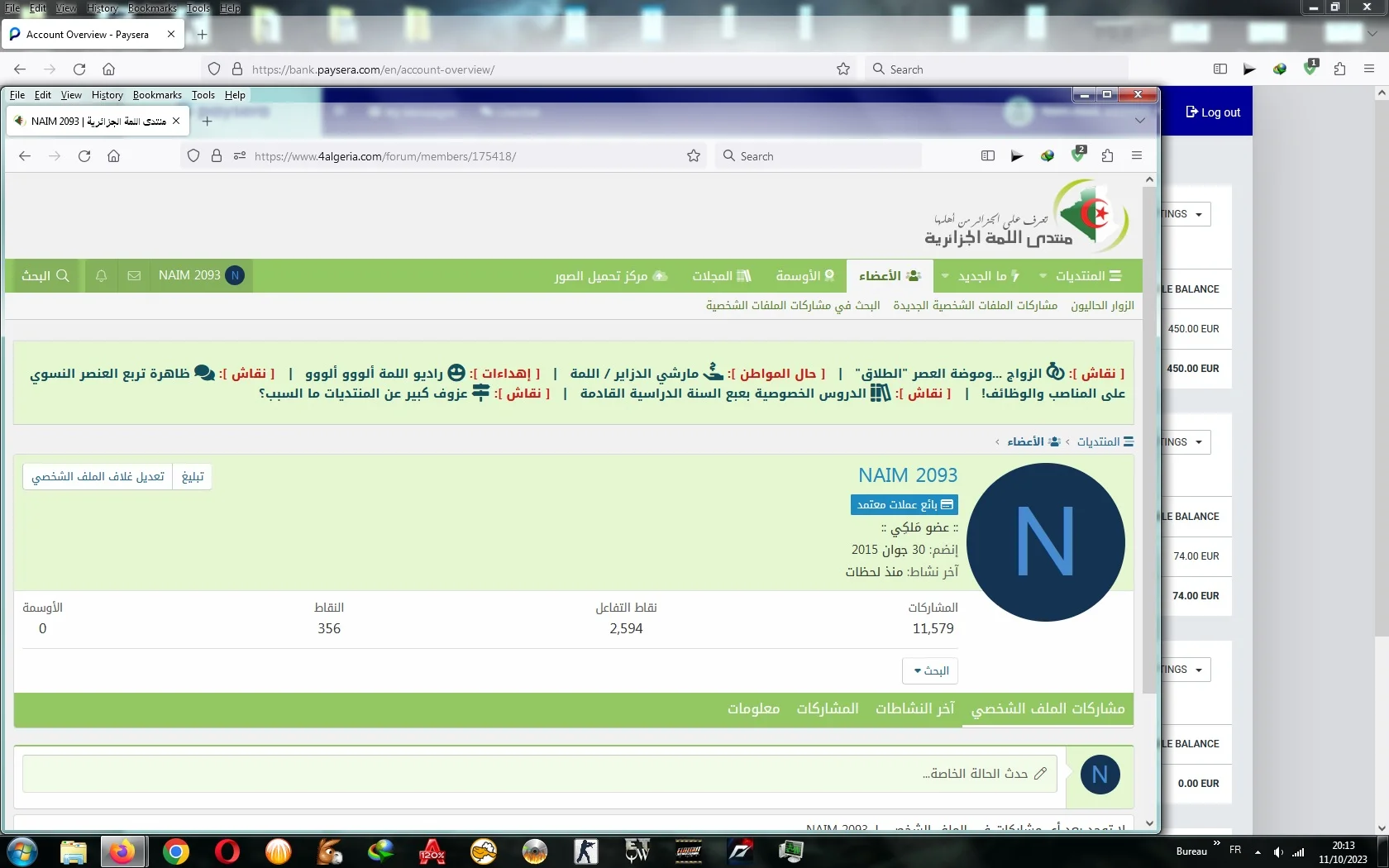Image resolution: width=1389 pixels, height=868 pixels.
Task: Click Log out on the Paysera page
Action: tap(1213, 112)
